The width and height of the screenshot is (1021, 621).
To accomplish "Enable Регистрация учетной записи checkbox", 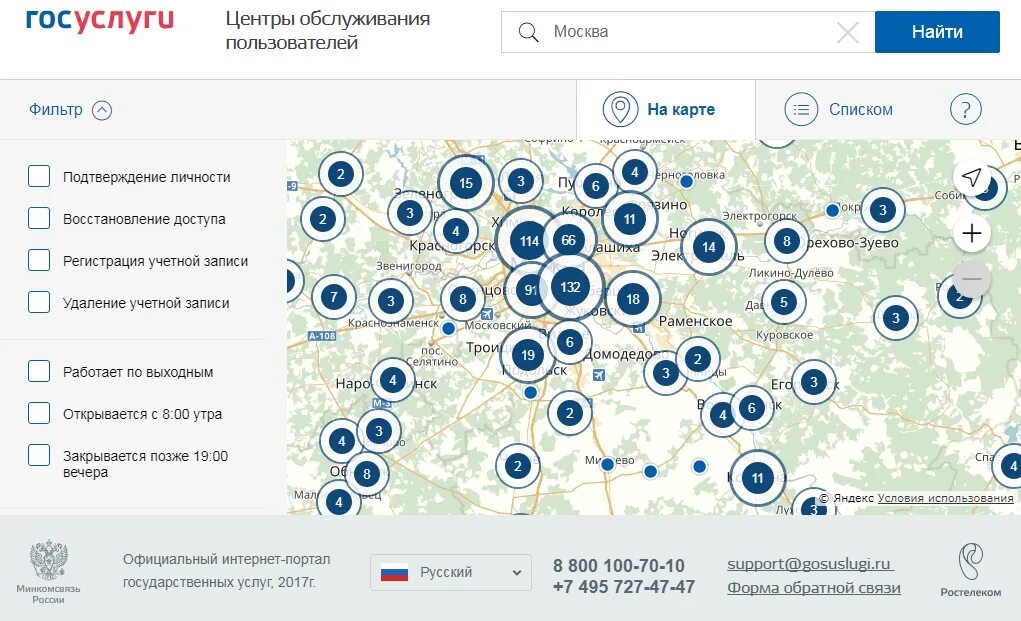I will point(39,260).
